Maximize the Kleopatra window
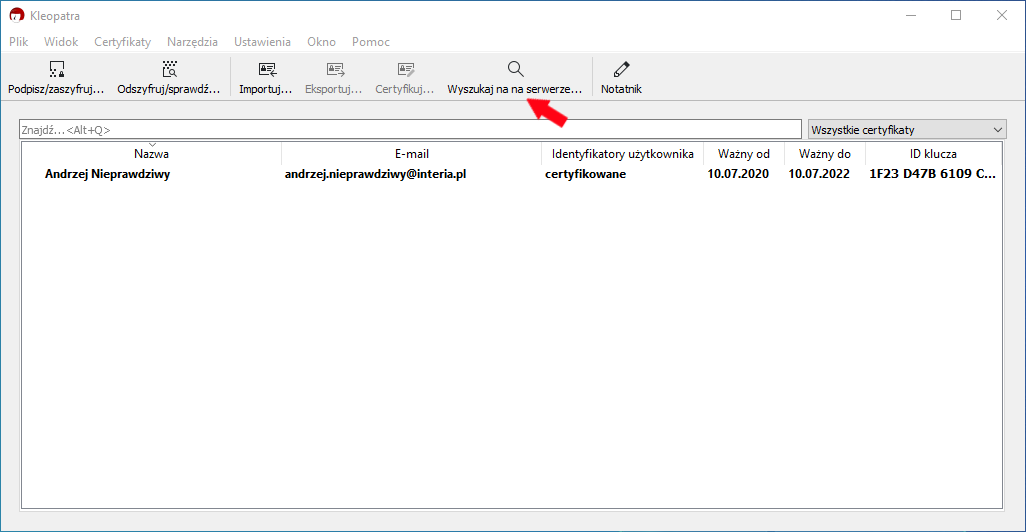The image size is (1026, 532). coord(956,15)
